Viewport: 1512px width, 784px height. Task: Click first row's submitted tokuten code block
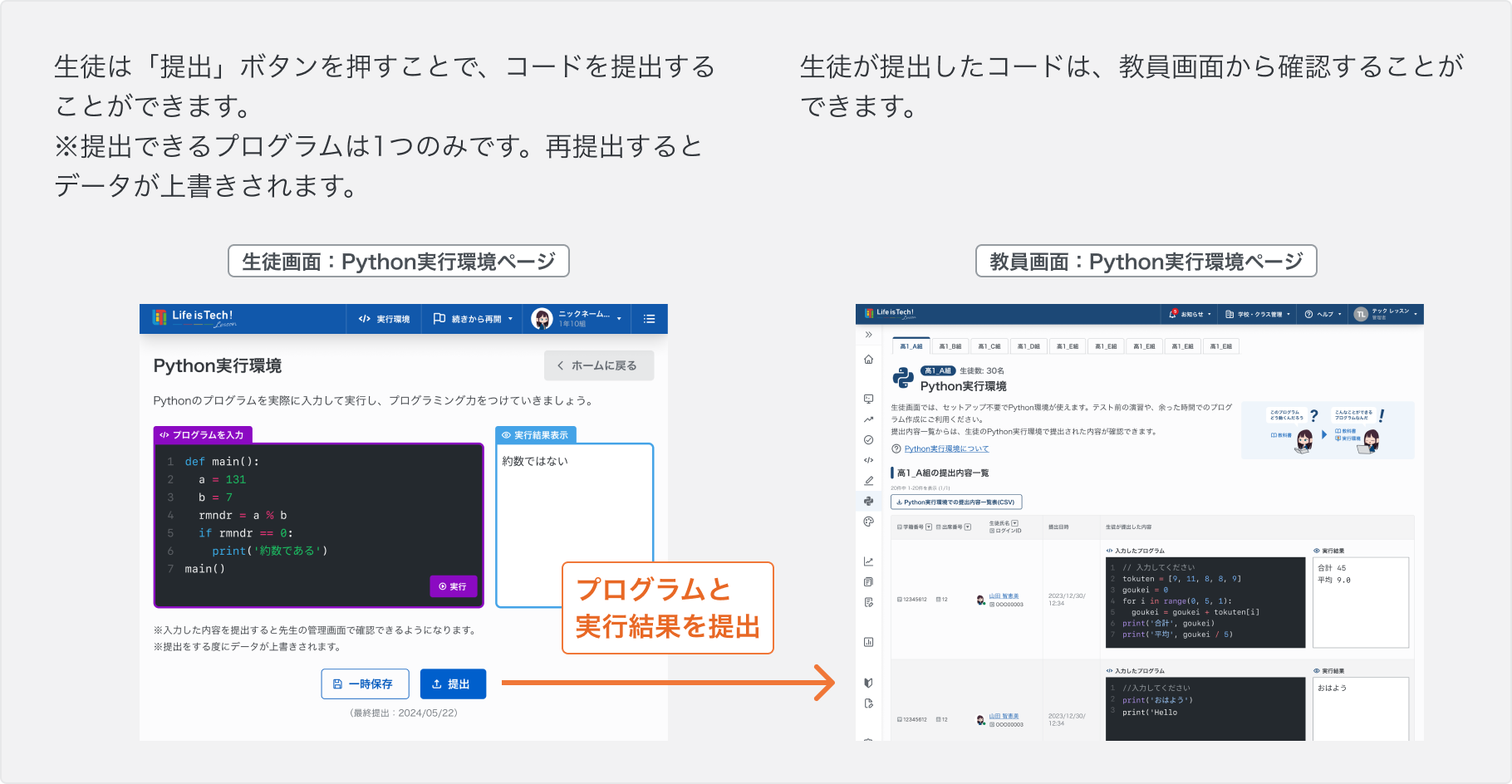point(1205,602)
